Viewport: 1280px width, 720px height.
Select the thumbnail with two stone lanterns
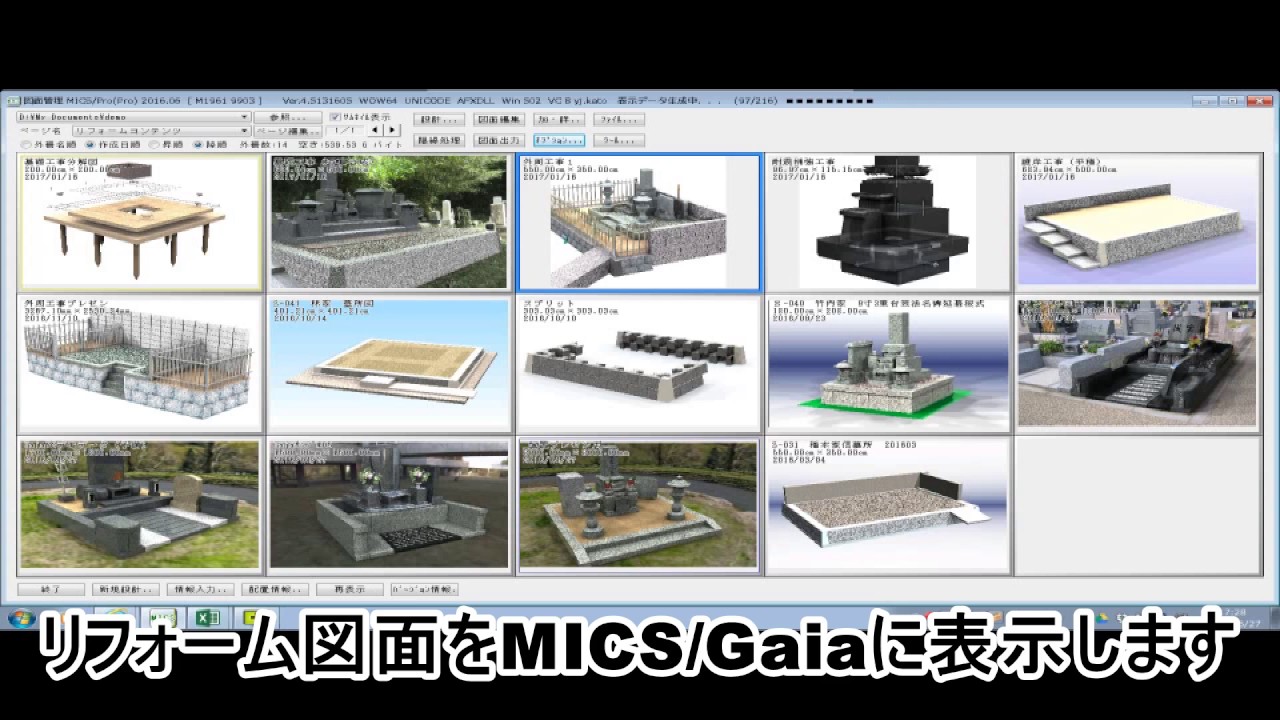639,505
